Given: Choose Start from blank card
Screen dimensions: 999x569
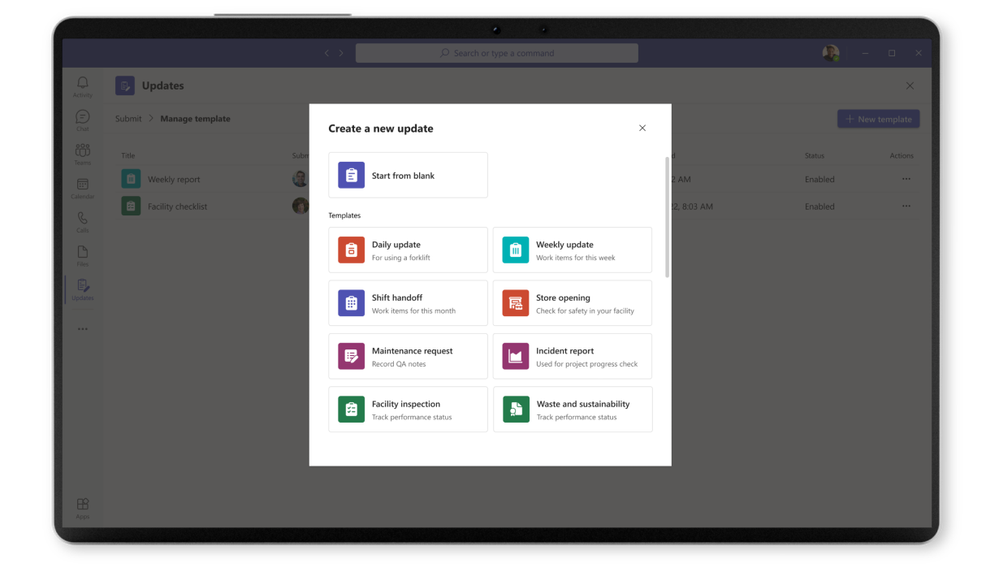Looking at the screenshot, I should coord(408,175).
